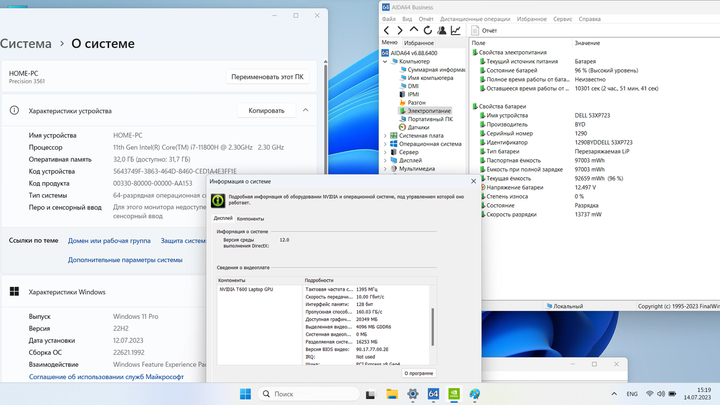Open Settings gear icon in taskbar

point(413,394)
